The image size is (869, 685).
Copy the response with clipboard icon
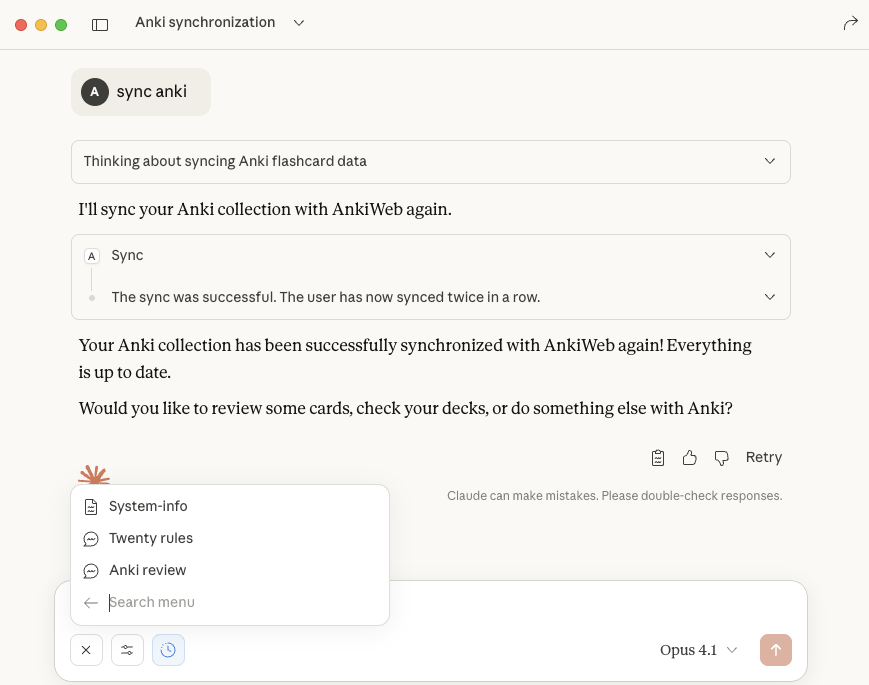[658, 458]
